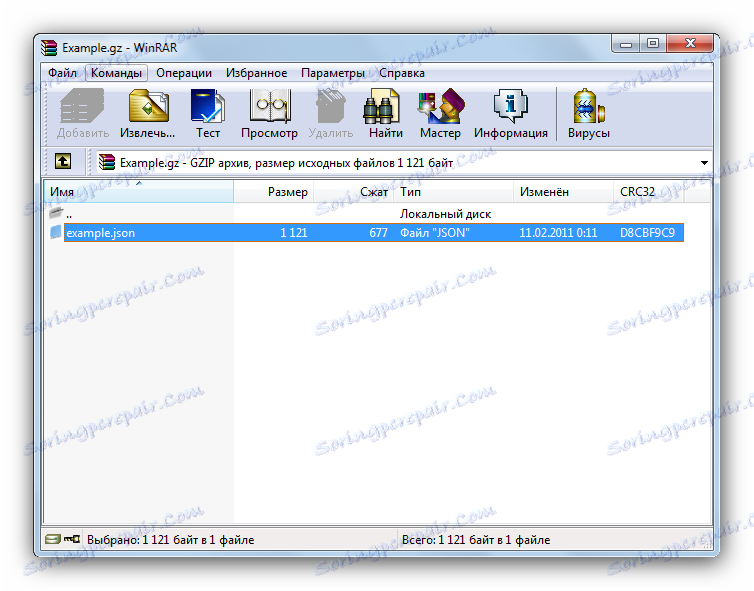Click the date 11.02.2011 0:11 cell

click(x=558, y=233)
